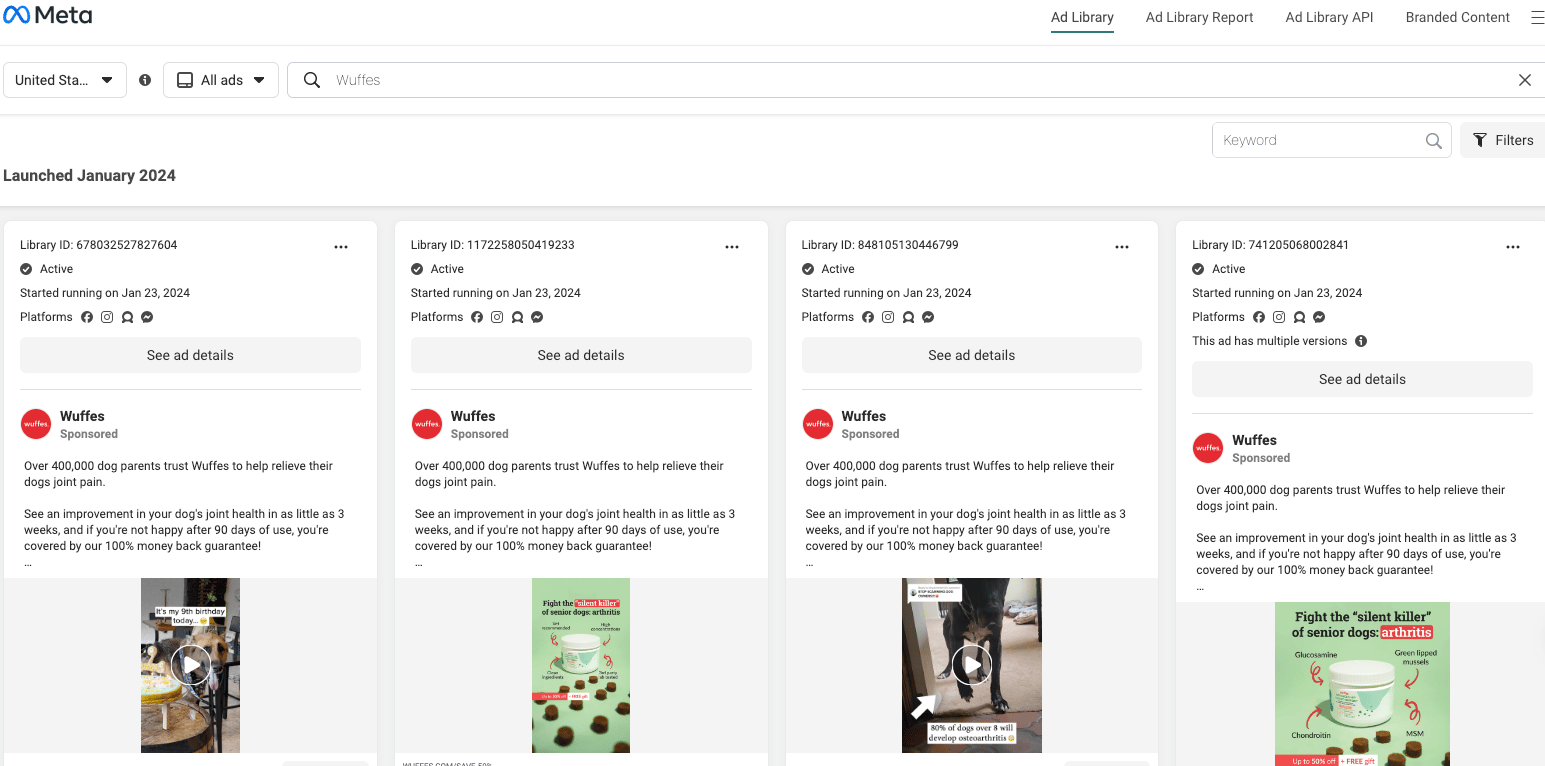The width and height of the screenshot is (1545, 766).
Task: Click Facebook platform icon on ad 848105130446799
Action: click(868, 317)
